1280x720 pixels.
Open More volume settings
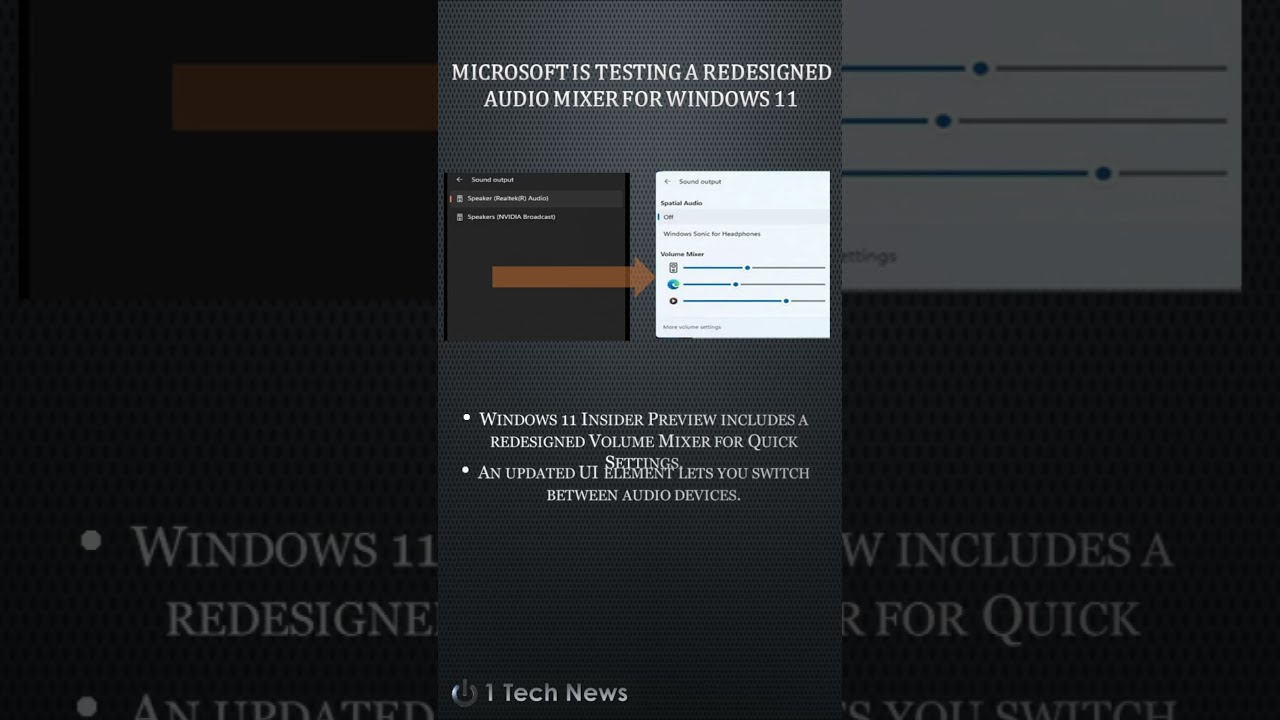[692, 327]
